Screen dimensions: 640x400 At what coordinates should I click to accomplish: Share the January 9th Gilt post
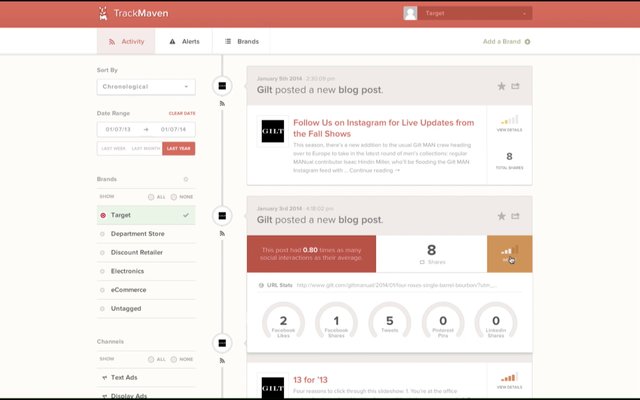(x=516, y=86)
